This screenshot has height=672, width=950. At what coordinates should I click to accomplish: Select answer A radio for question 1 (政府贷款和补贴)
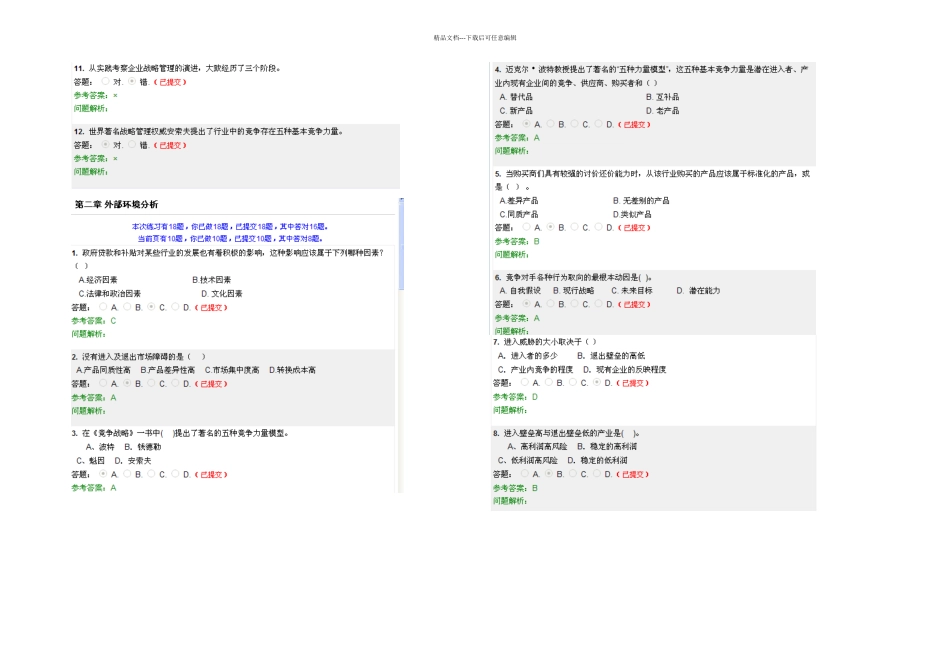pyautogui.click(x=103, y=307)
